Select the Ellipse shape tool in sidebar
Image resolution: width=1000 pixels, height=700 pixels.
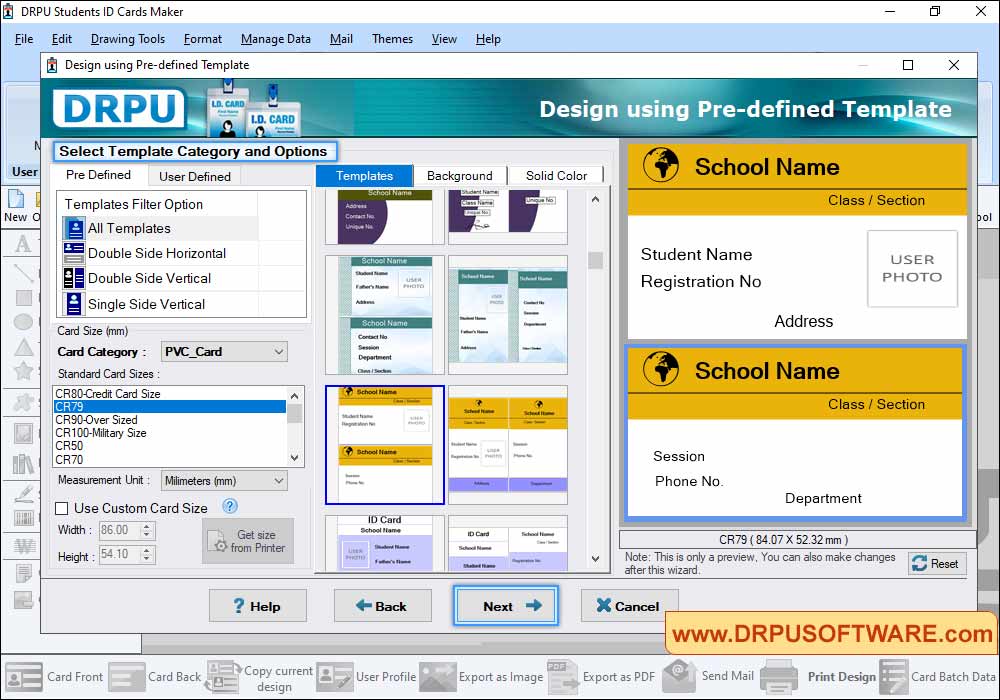coord(23,322)
